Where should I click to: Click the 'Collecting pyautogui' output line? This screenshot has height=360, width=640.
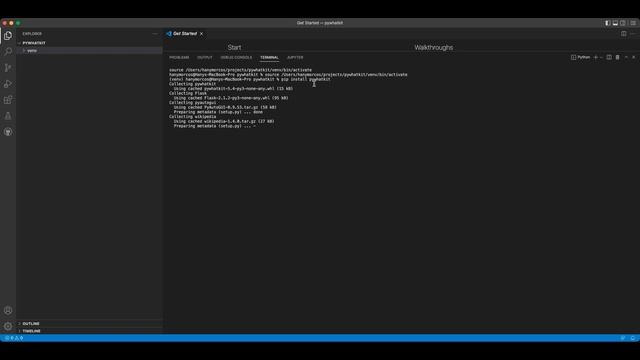click(192, 103)
